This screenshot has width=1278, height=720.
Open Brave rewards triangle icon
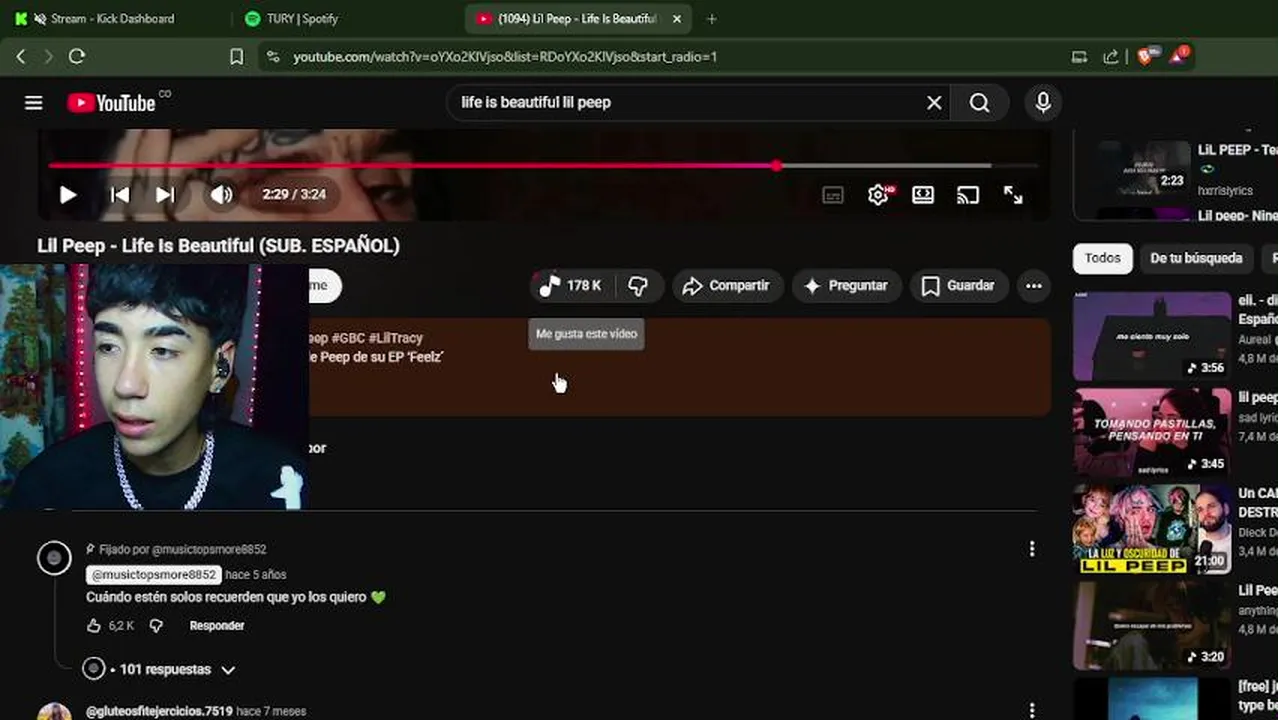point(1179,56)
